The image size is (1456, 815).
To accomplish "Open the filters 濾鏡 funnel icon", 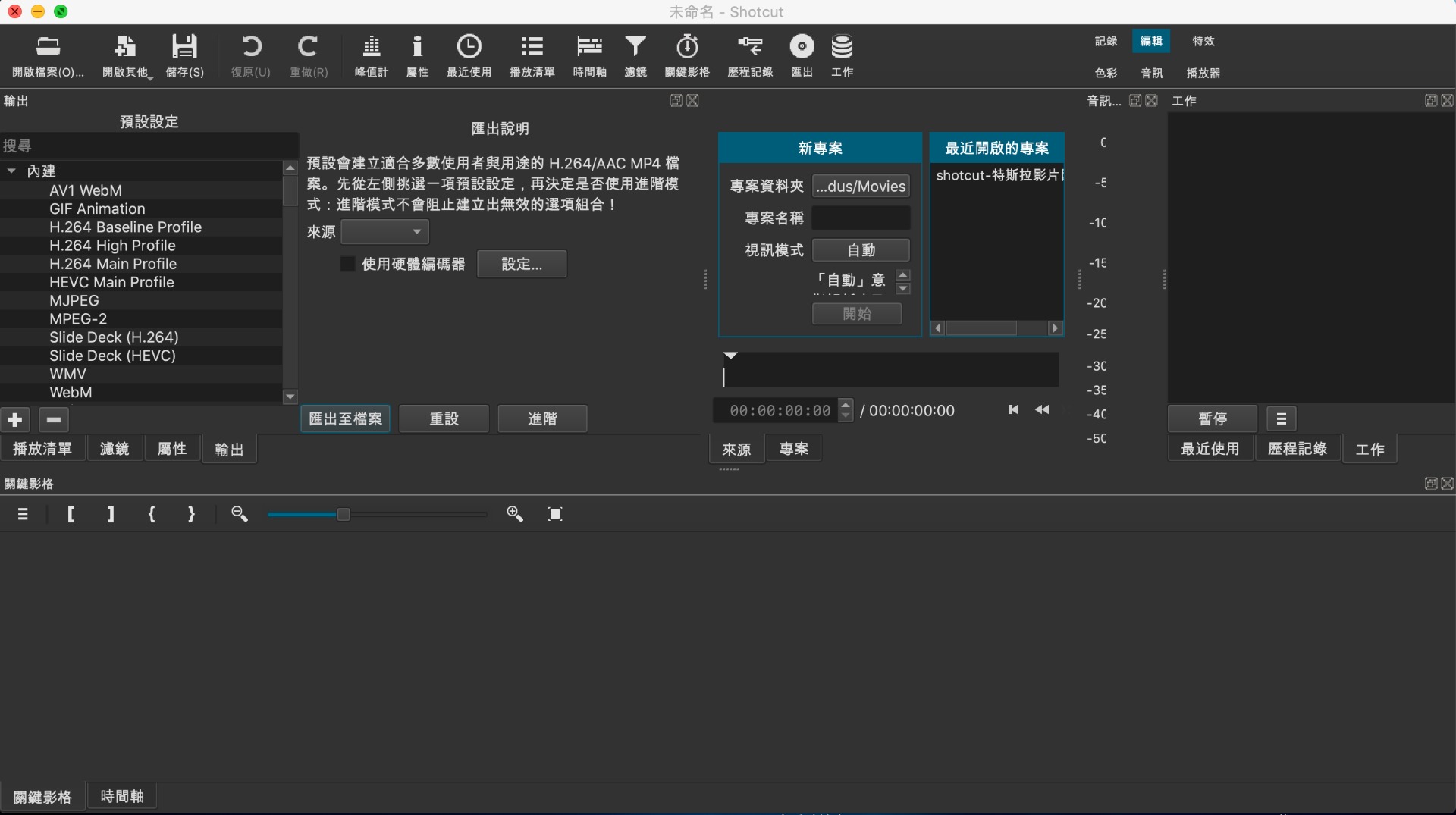I will tap(635, 55).
